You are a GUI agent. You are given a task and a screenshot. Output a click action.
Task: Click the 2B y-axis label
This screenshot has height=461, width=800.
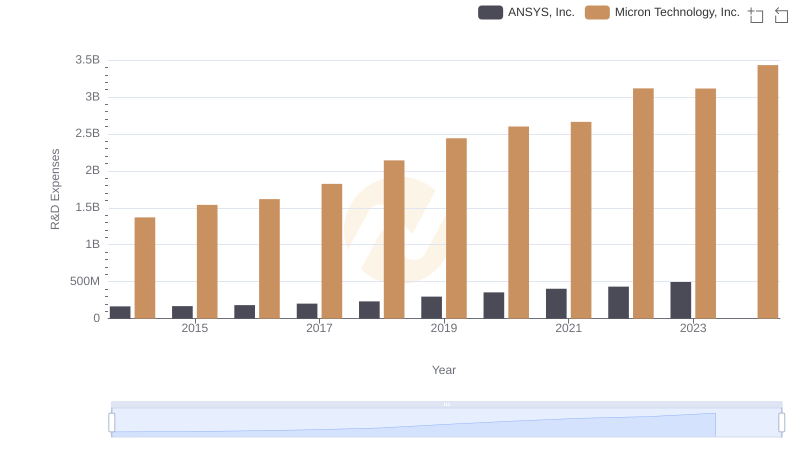[x=92, y=170]
